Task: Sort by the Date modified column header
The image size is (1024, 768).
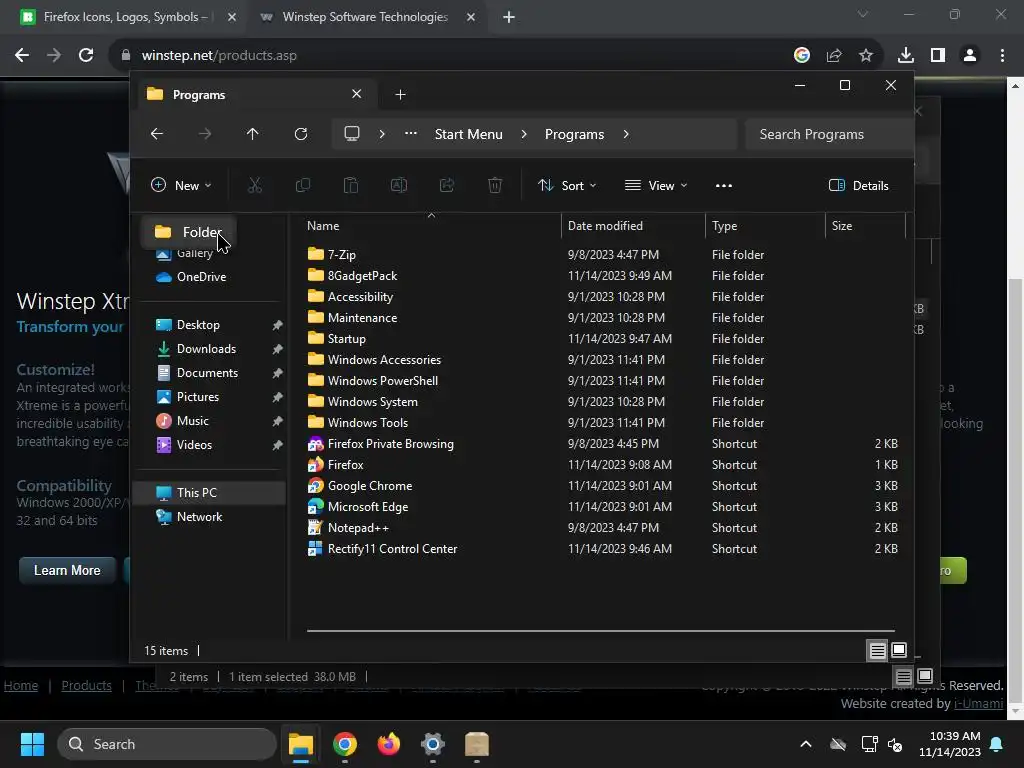Action: (633, 225)
